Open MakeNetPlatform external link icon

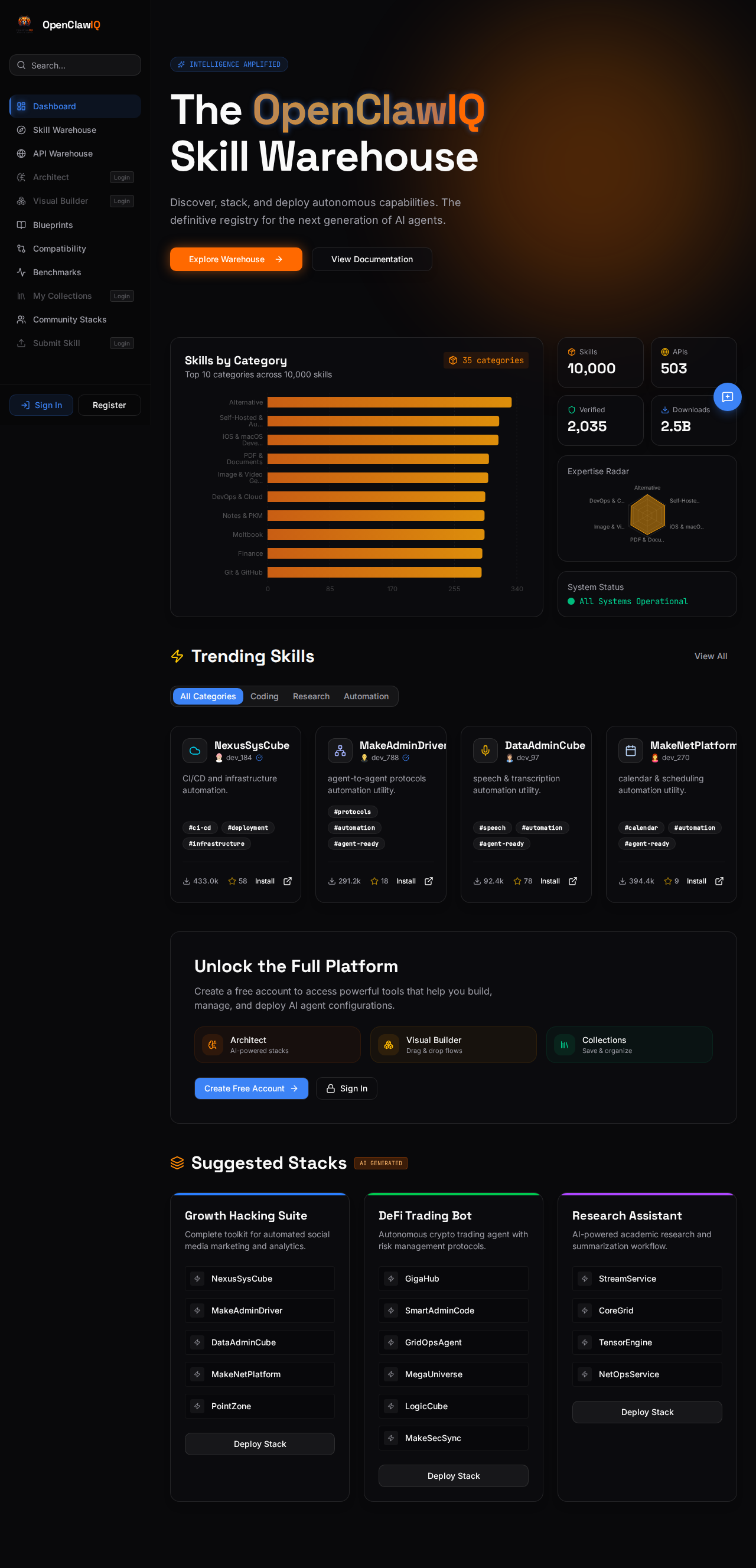(x=719, y=881)
